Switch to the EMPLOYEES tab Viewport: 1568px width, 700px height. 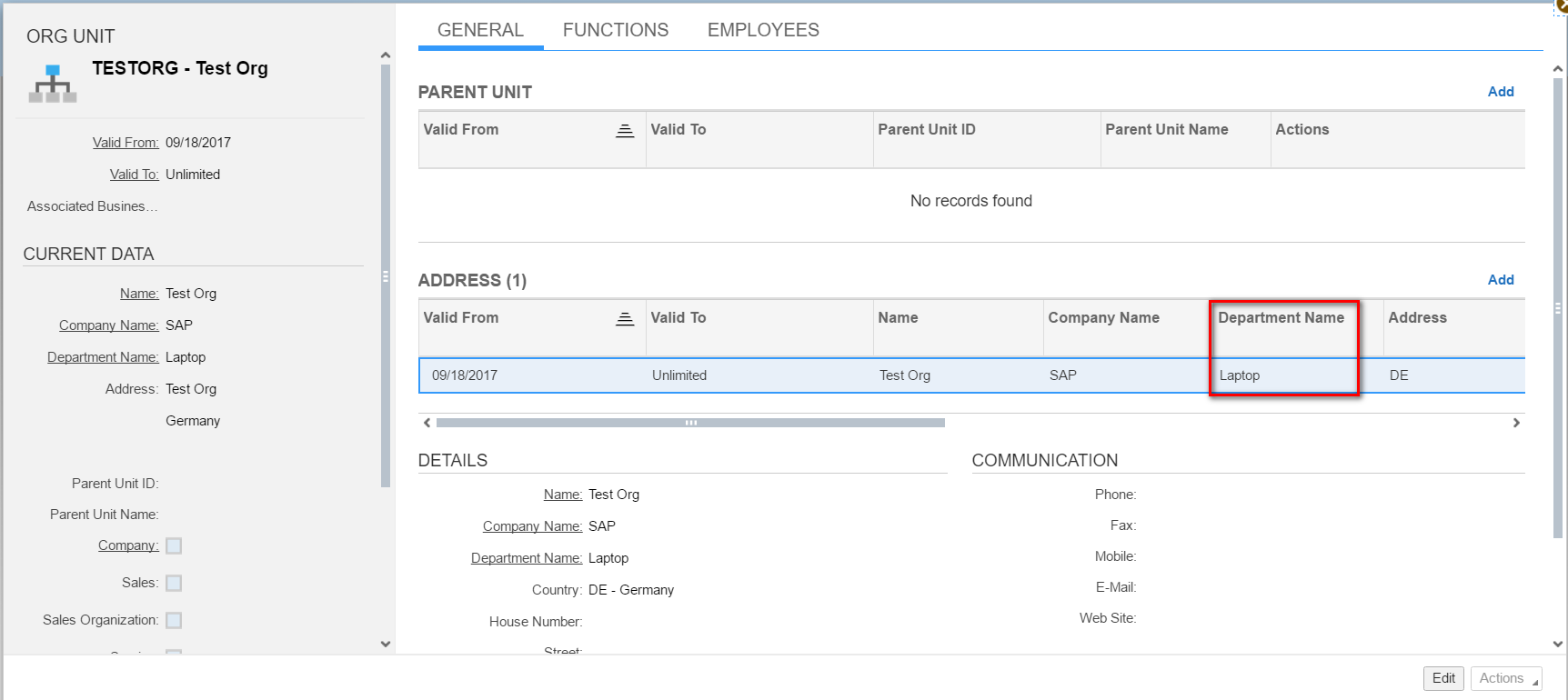point(763,30)
